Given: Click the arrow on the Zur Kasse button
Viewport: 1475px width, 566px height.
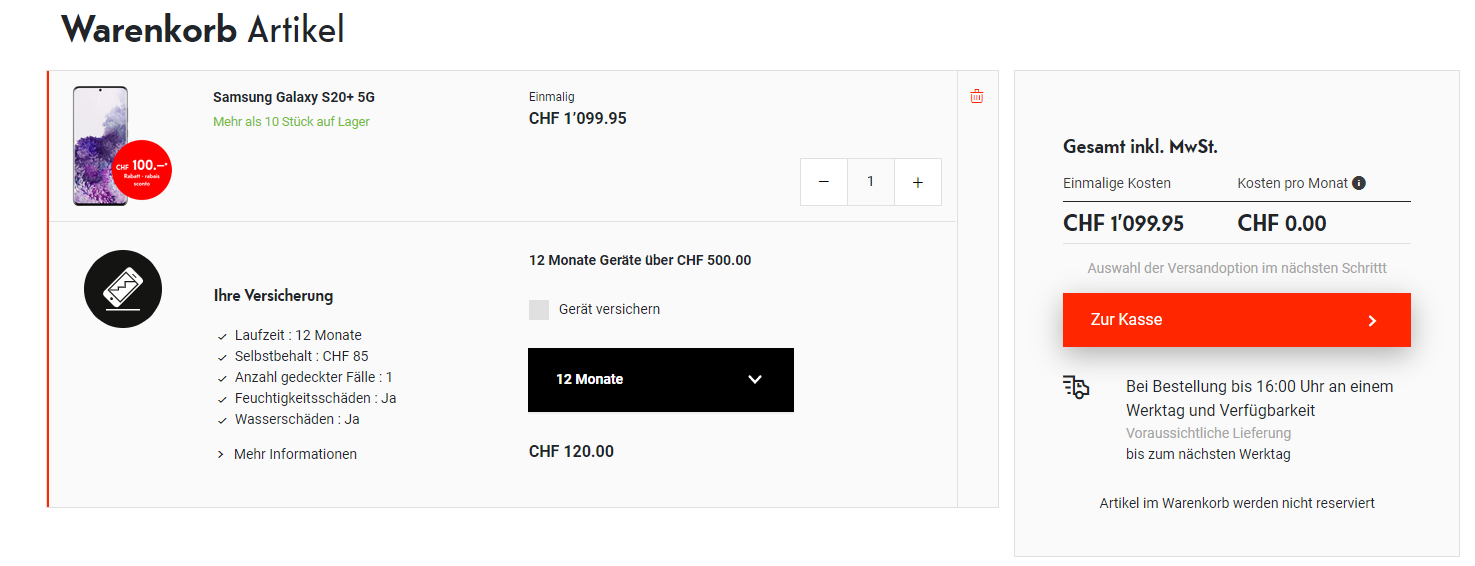Looking at the screenshot, I should (x=1372, y=321).
